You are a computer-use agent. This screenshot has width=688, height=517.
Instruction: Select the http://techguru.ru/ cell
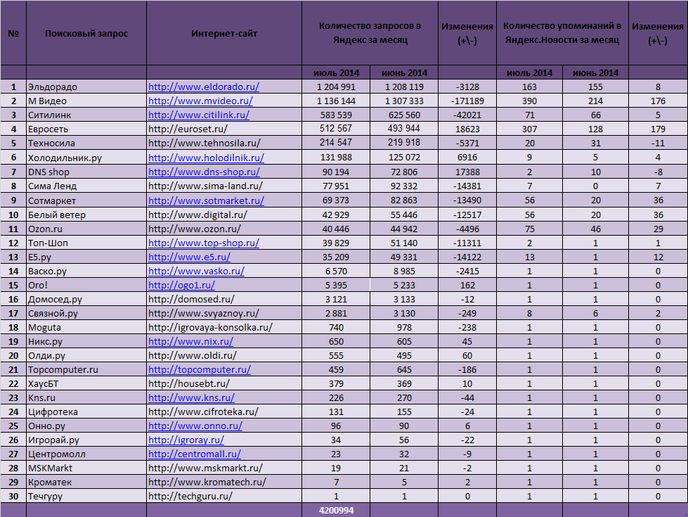coord(224,496)
